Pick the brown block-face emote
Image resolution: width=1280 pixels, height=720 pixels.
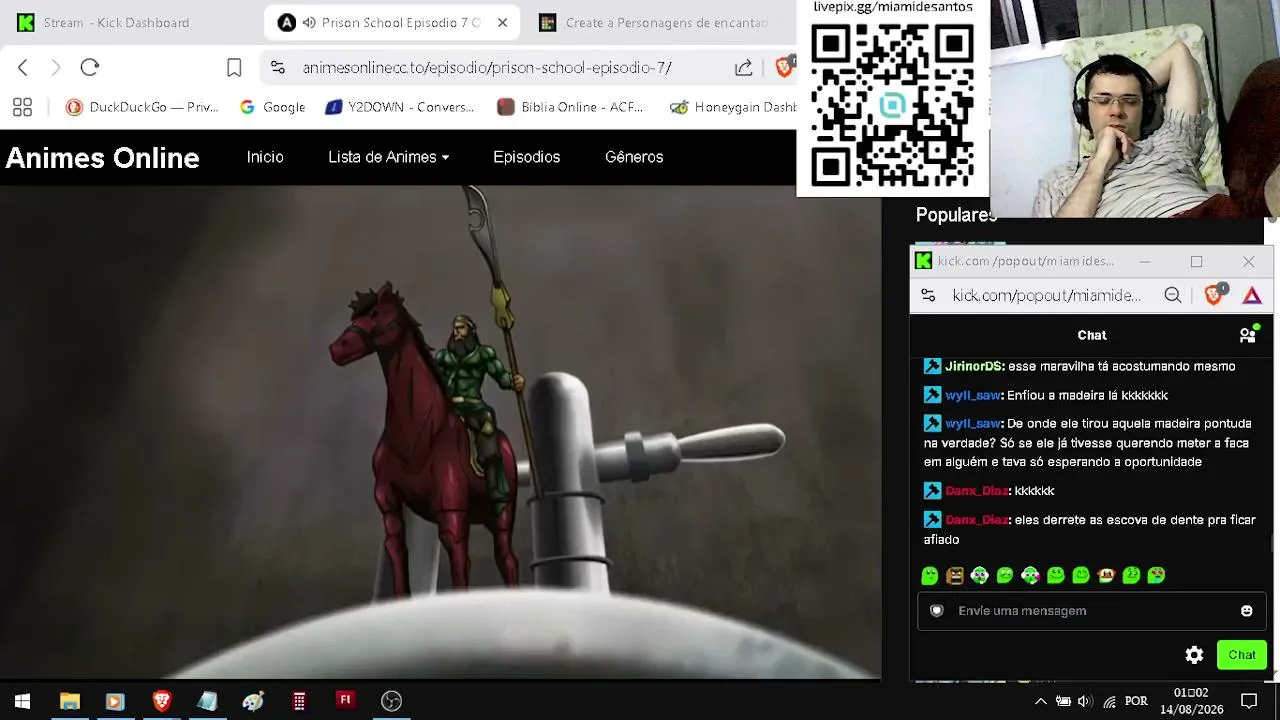pos(955,575)
